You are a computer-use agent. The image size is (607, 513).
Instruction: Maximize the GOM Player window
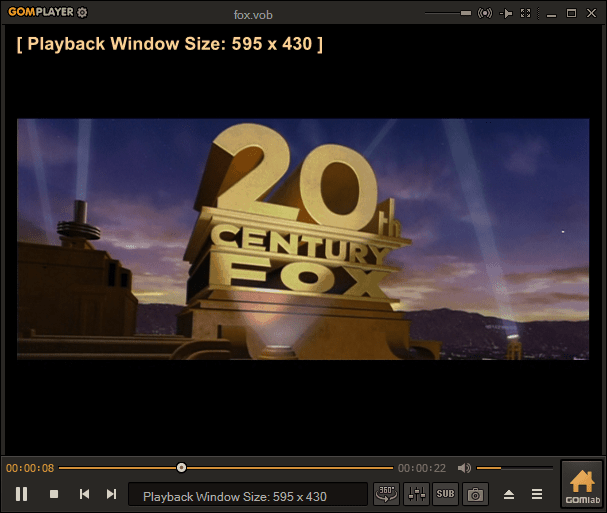571,13
